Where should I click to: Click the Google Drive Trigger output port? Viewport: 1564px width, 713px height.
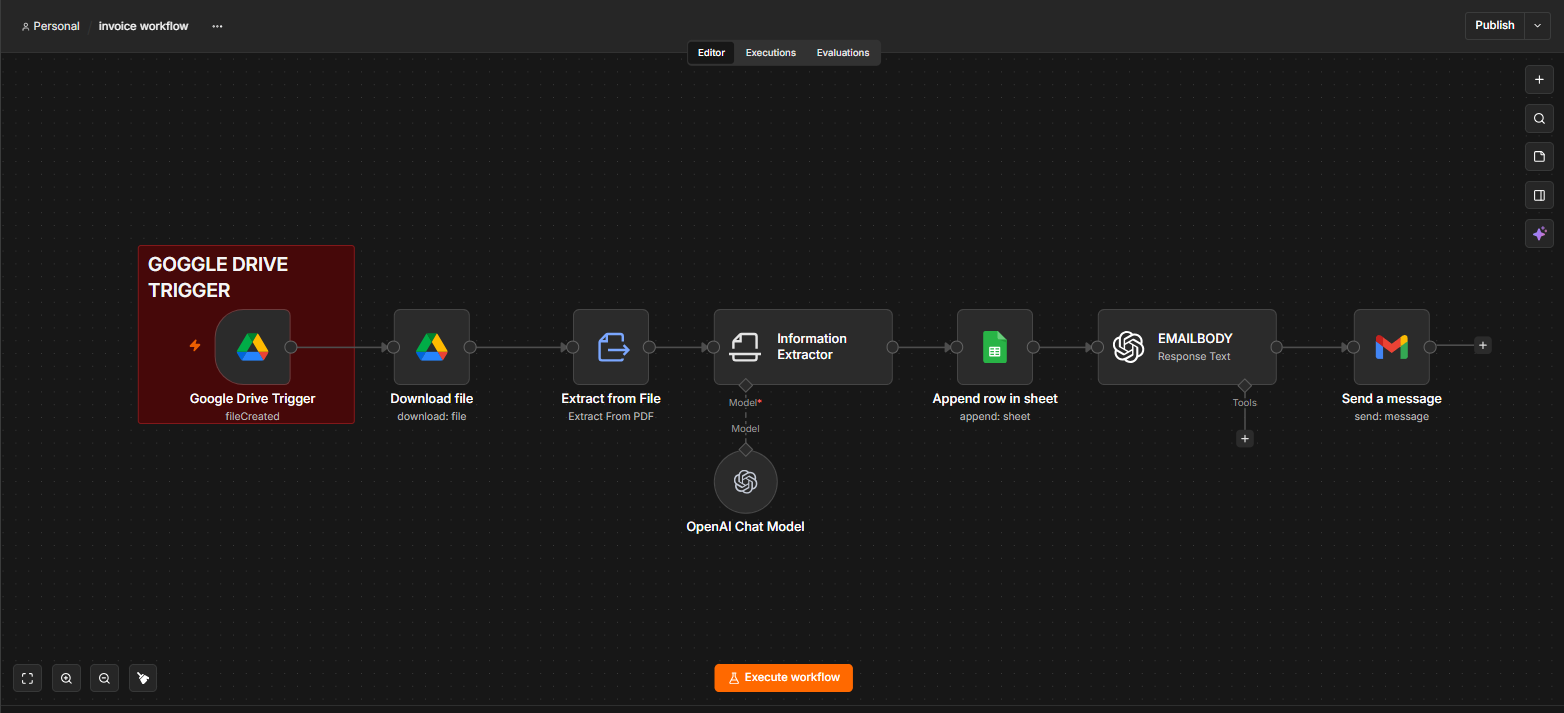[x=291, y=347]
